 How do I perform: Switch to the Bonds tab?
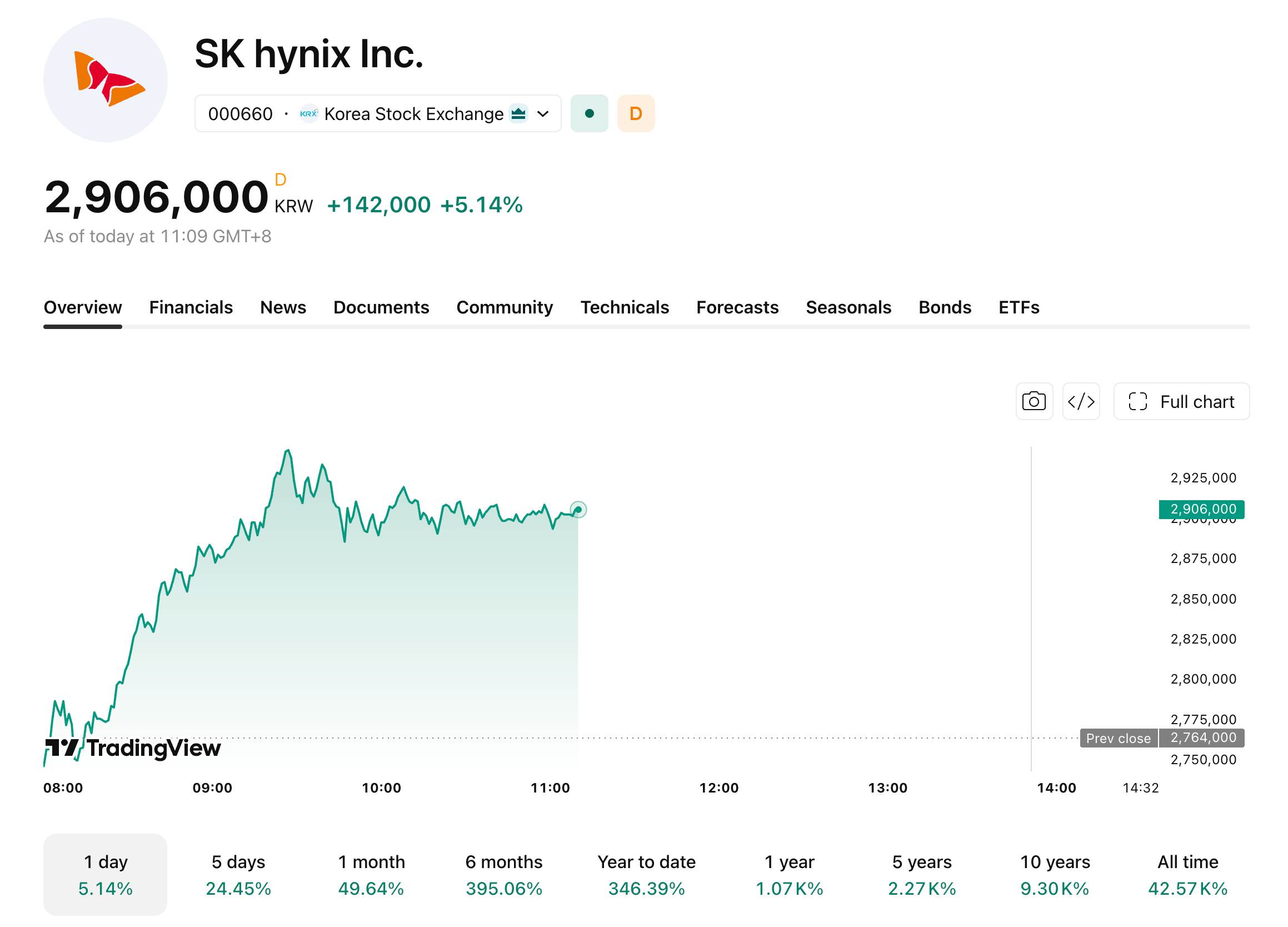coord(945,307)
